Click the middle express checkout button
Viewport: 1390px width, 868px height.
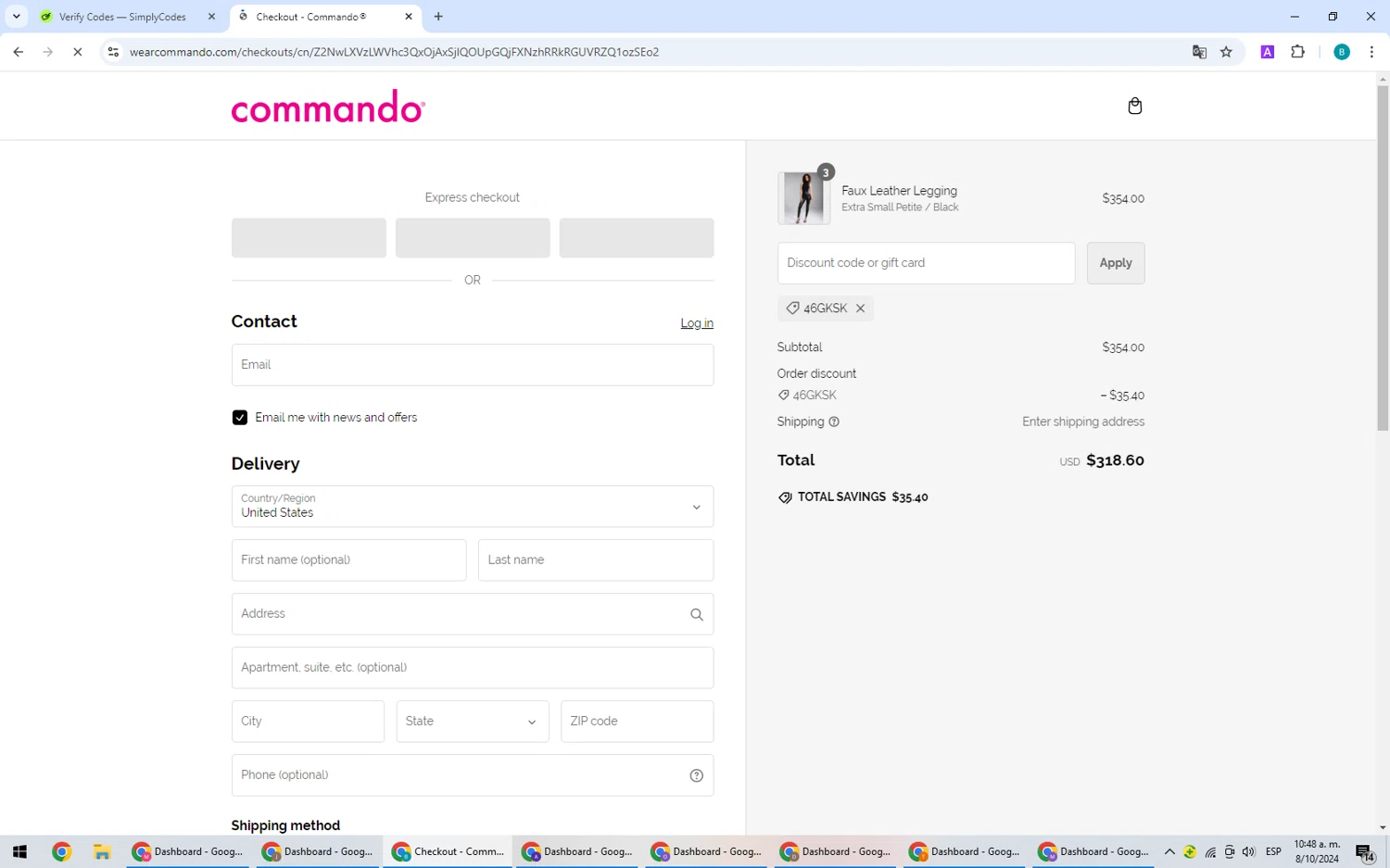(x=473, y=238)
